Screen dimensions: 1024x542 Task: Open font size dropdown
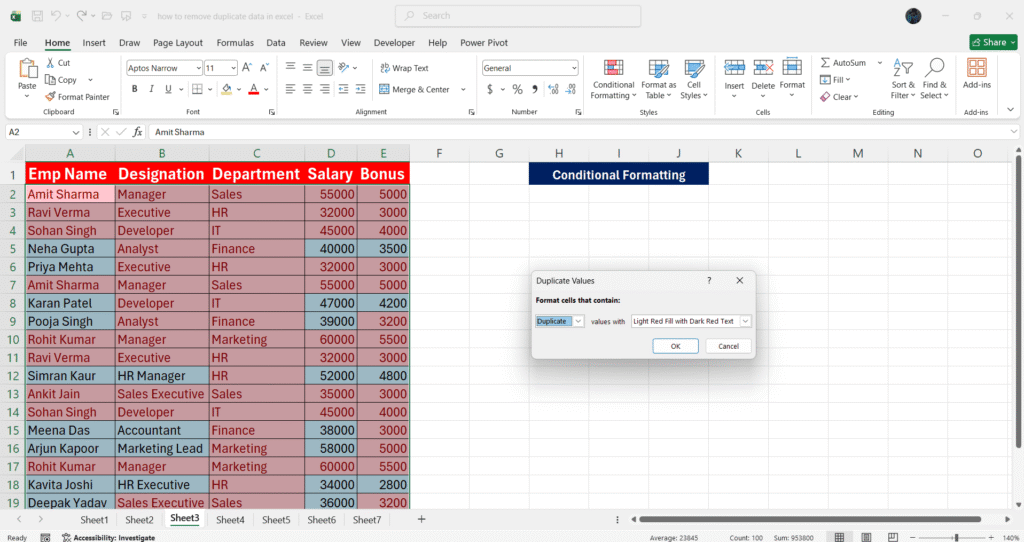[x=233, y=68]
